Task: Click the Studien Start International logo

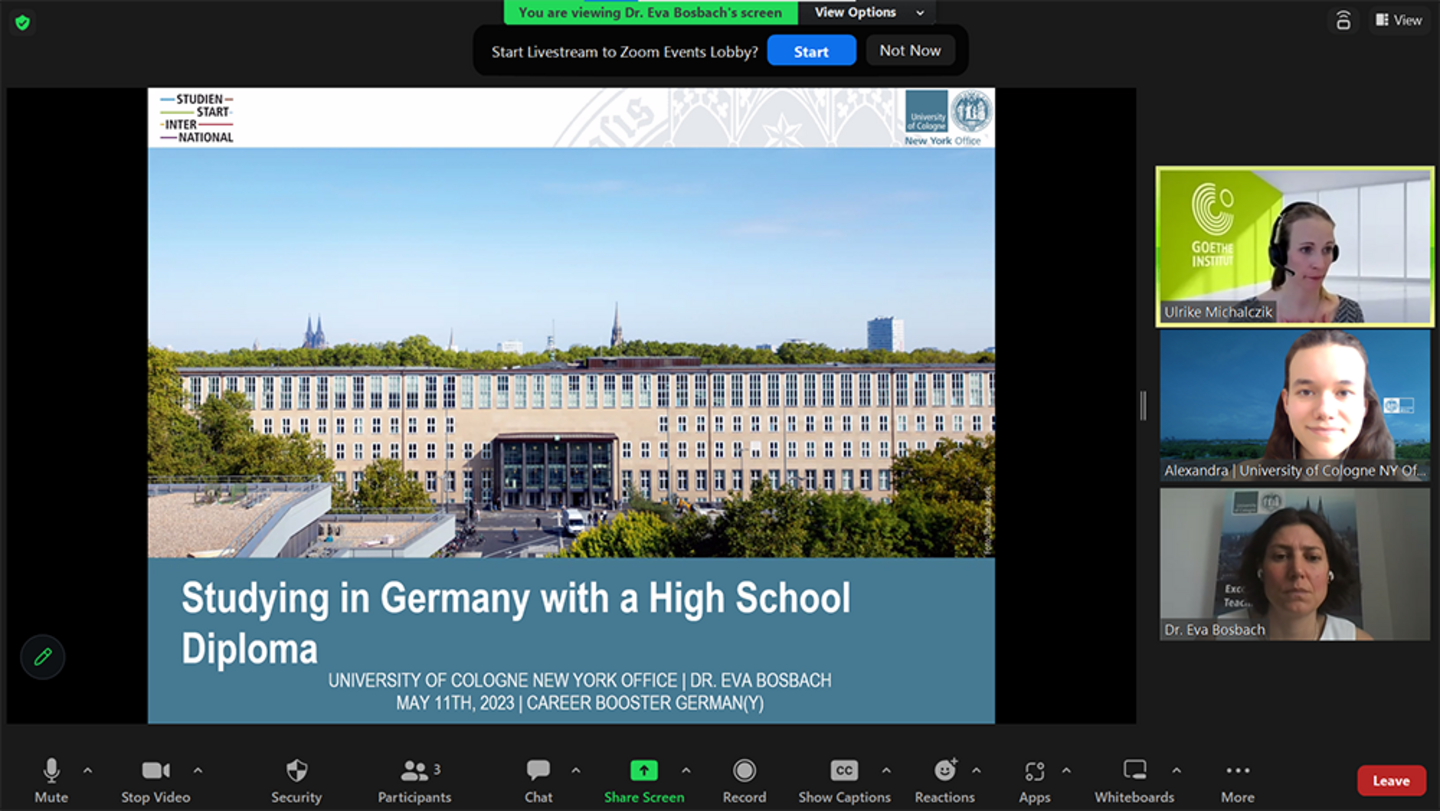Action: pyautogui.click(x=197, y=118)
